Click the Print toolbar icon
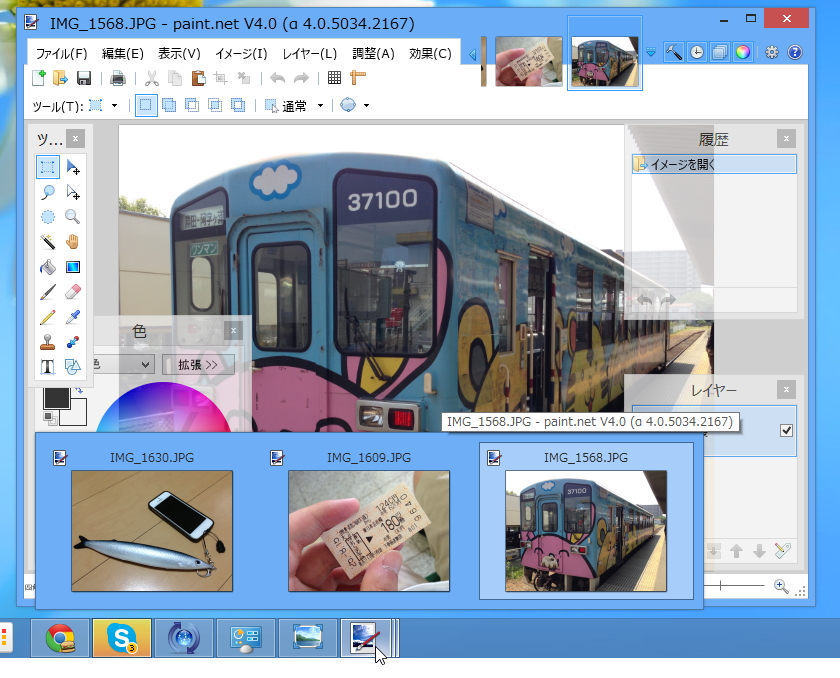 pyautogui.click(x=118, y=78)
